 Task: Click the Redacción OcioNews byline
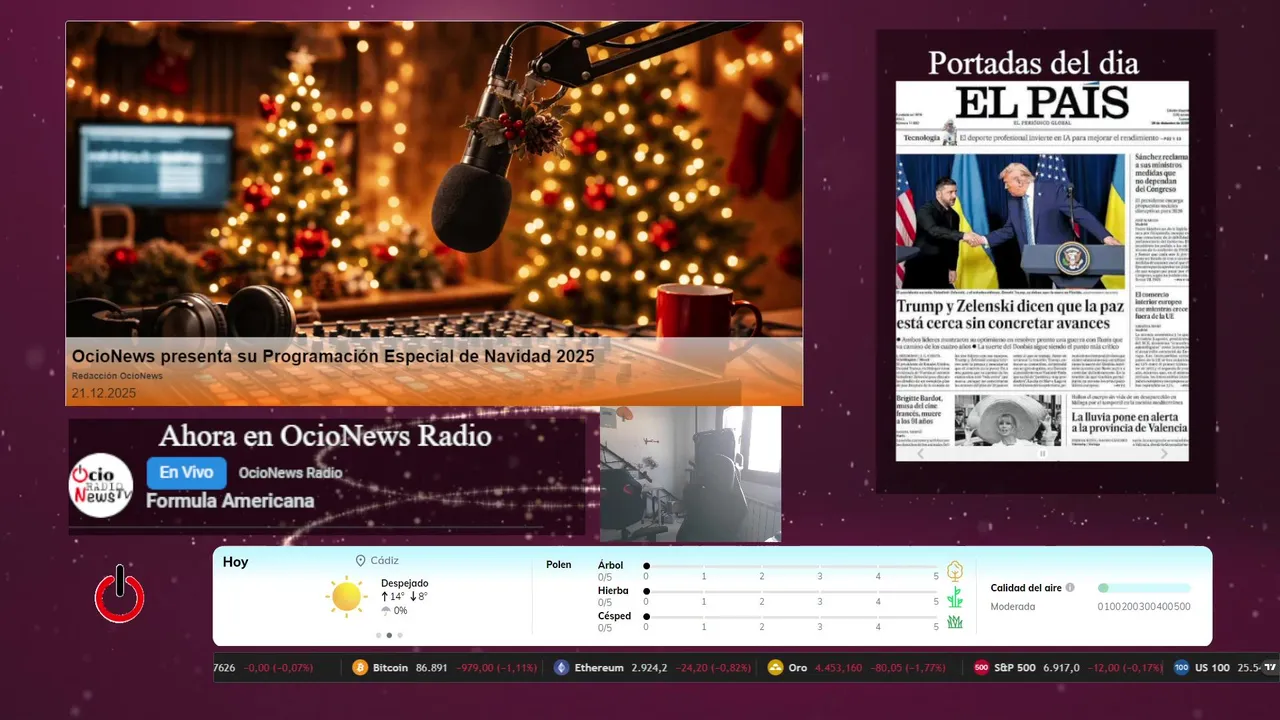(x=117, y=376)
